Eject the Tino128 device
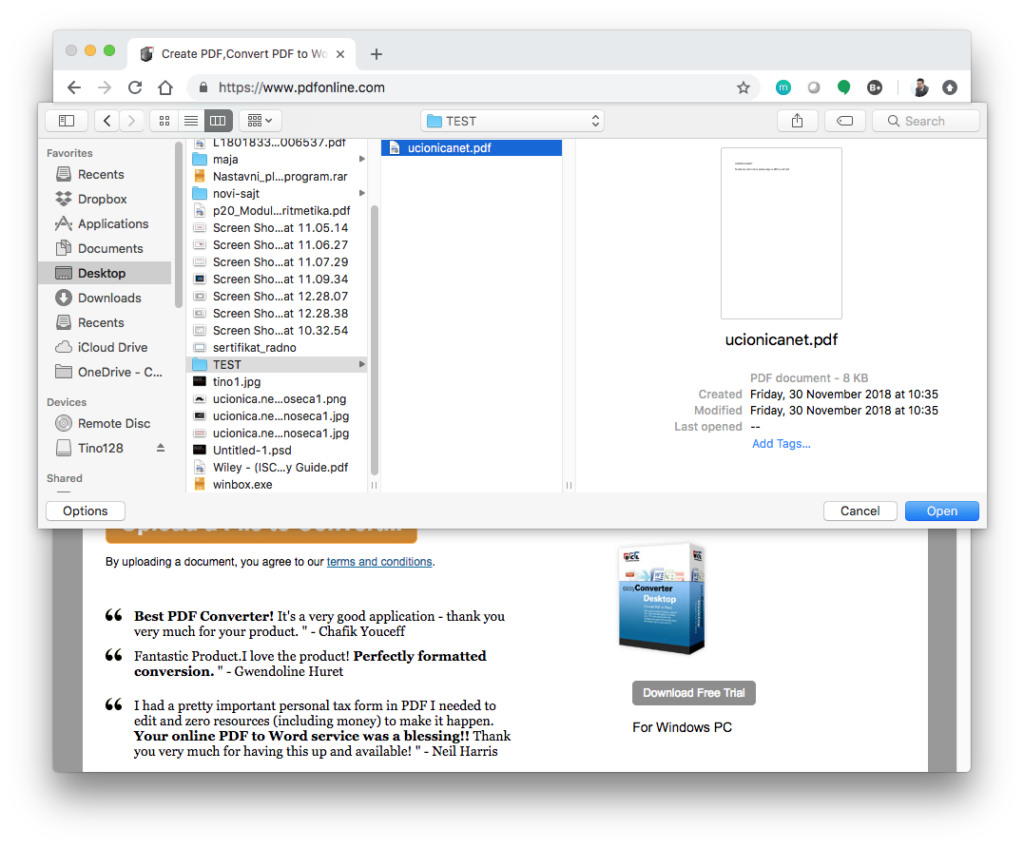The image size is (1024, 848). click(x=160, y=448)
